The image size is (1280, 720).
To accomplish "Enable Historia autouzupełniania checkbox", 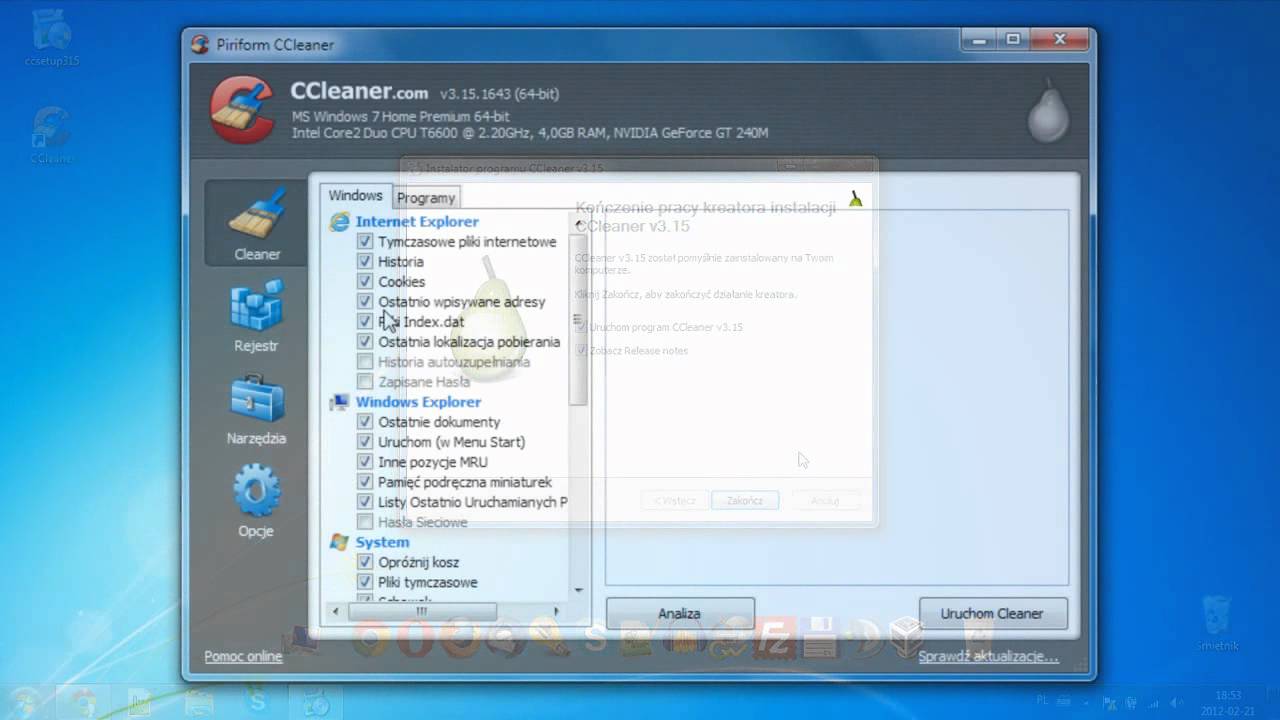I will coord(365,362).
